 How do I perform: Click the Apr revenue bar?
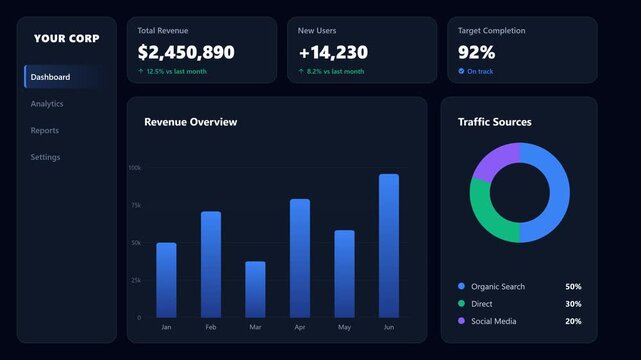point(300,258)
